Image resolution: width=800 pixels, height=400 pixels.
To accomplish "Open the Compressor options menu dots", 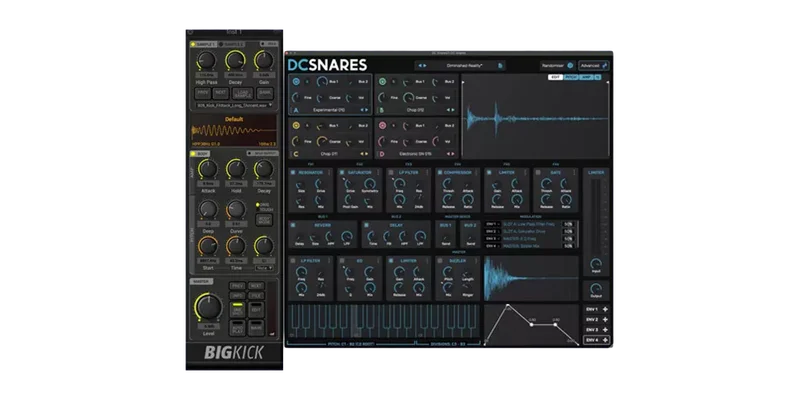I will pyautogui.click(x=476, y=172).
